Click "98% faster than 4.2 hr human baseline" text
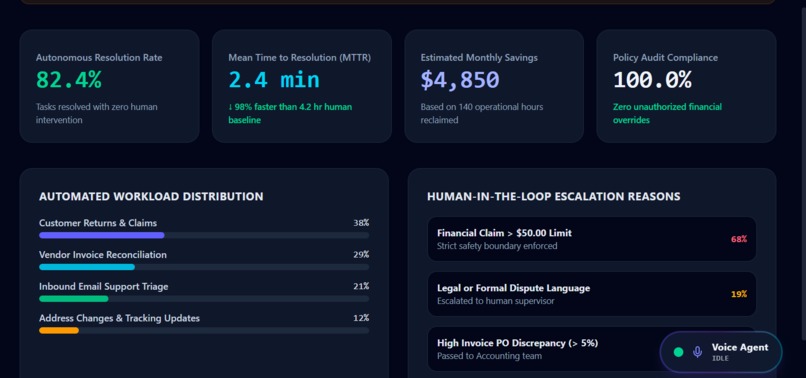 pyautogui.click(x=290, y=114)
